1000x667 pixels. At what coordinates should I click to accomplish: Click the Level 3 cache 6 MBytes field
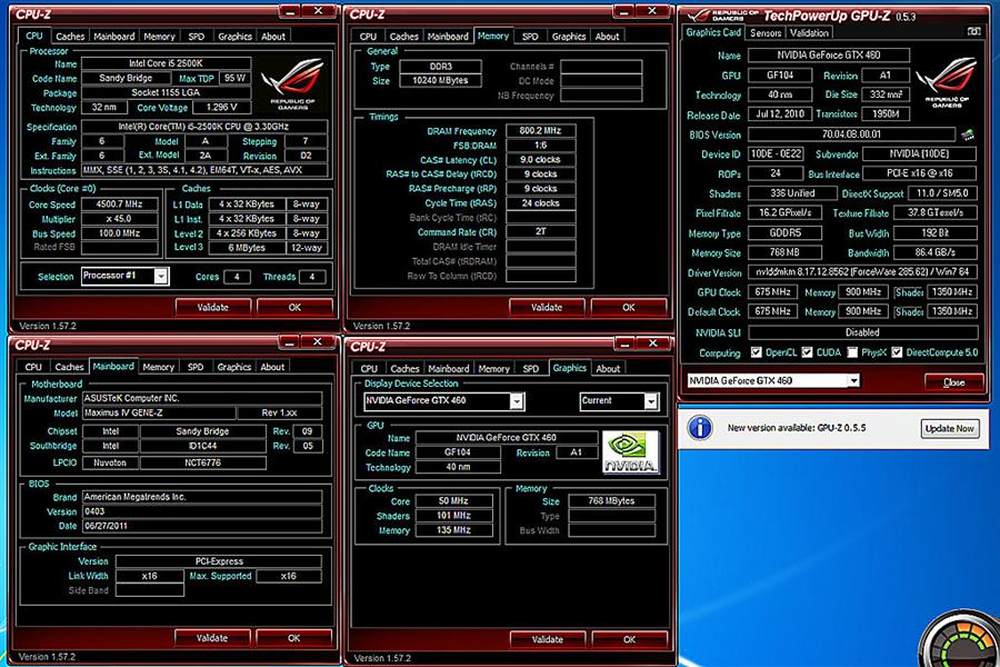tap(246, 247)
